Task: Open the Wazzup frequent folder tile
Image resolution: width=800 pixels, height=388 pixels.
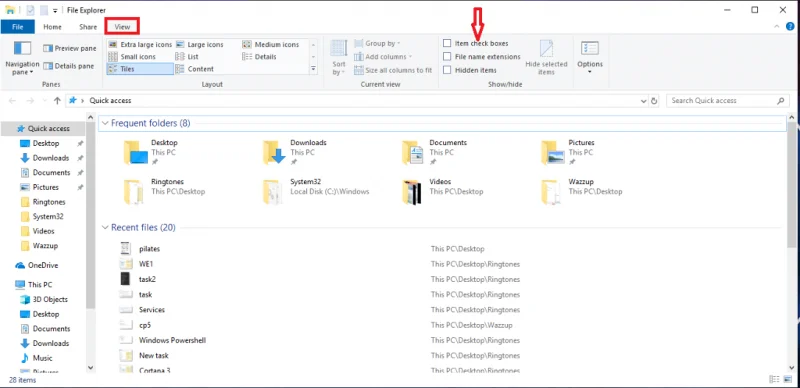Action: (582, 191)
